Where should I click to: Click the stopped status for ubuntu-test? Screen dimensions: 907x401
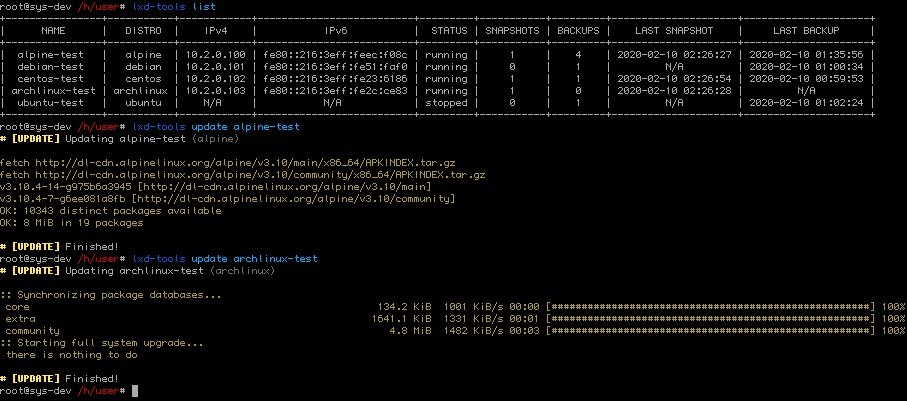coord(446,103)
